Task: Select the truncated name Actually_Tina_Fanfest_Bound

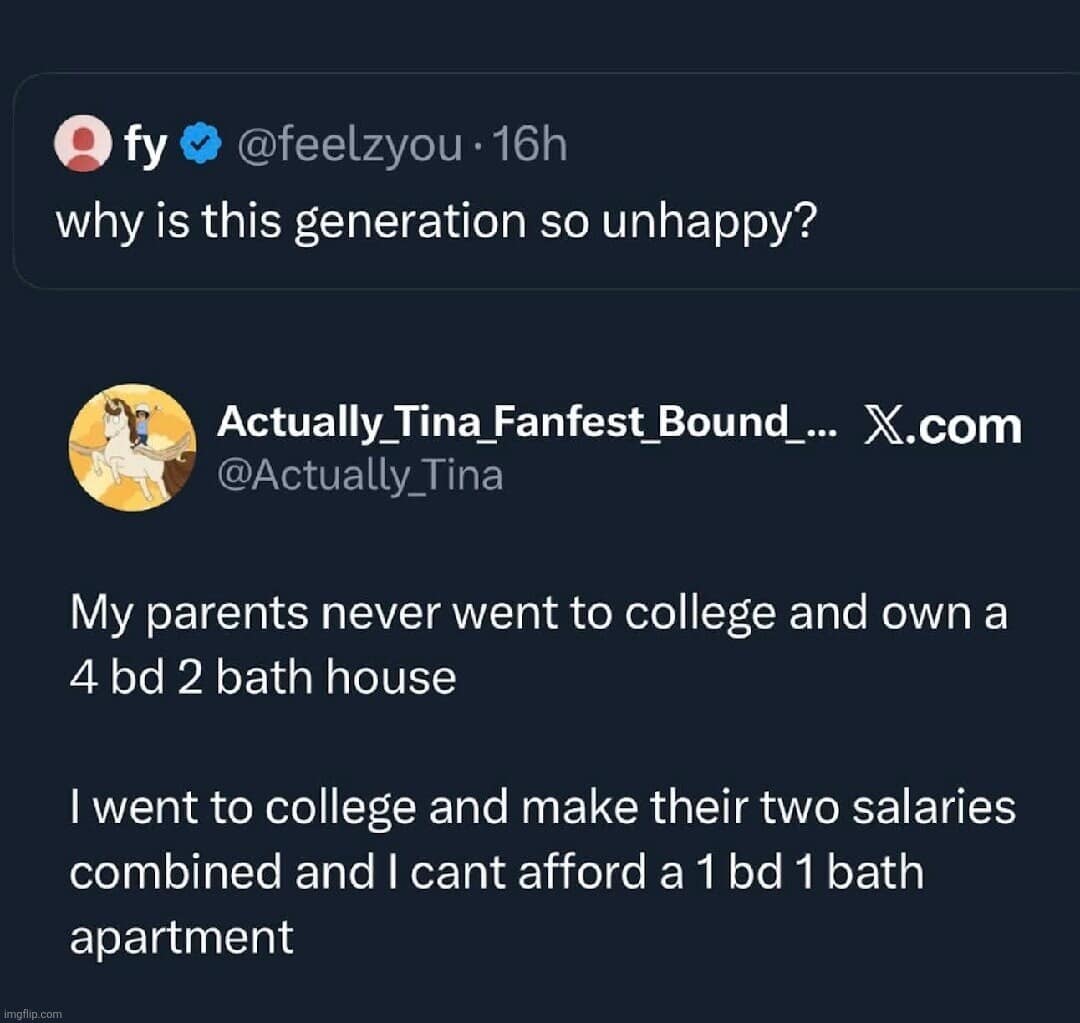Action: pyautogui.click(x=520, y=421)
